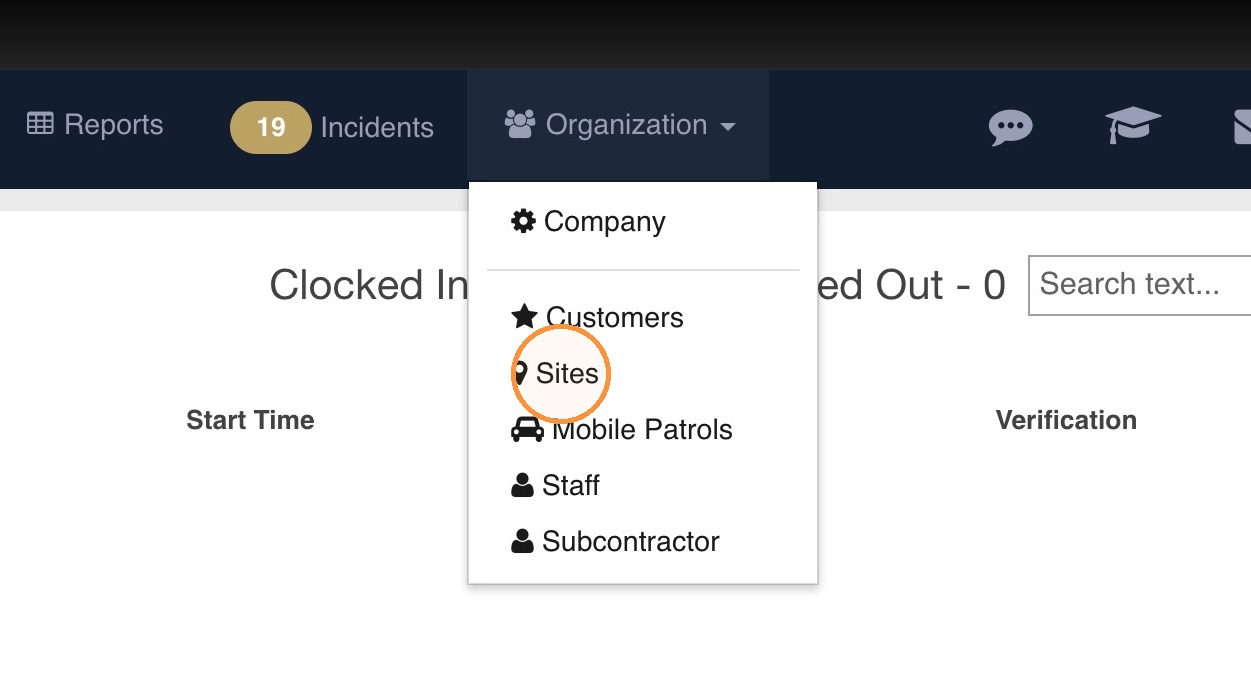
Task: Click the graduation cap training icon
Action: point(1133,126)
